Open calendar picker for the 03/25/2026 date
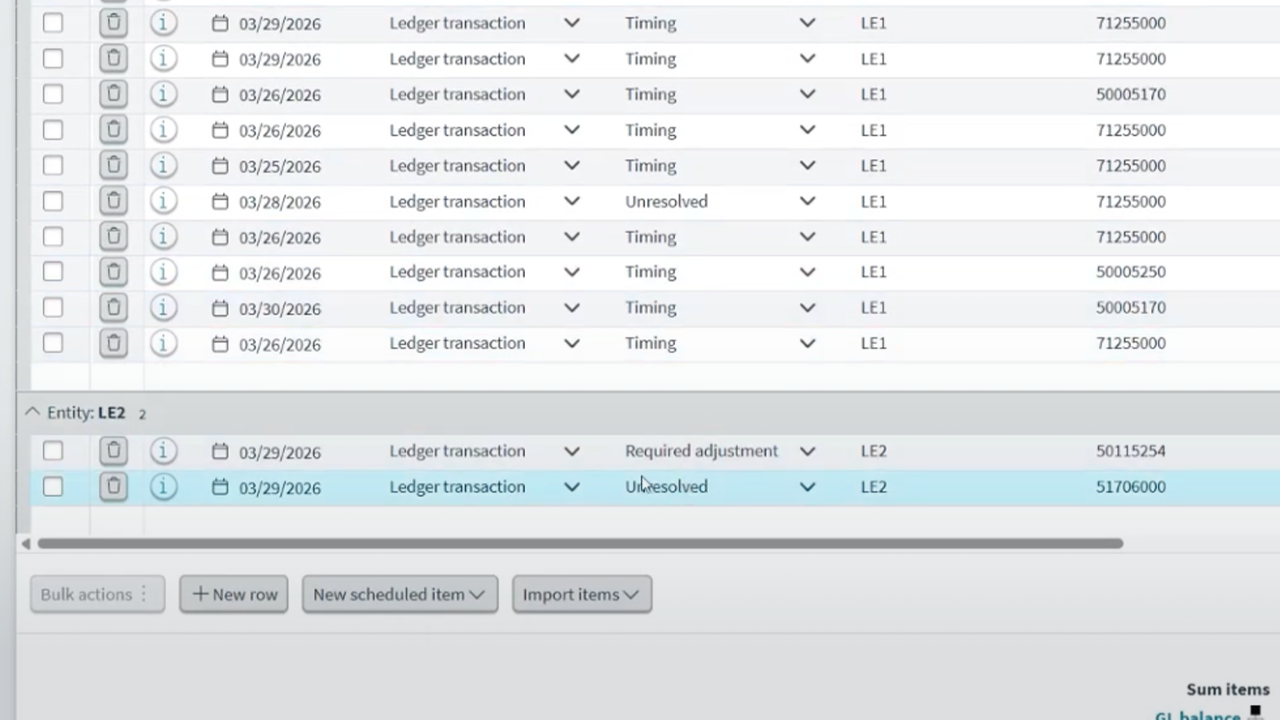Viewport: 1280px width, 720px height. coord(220,166)
